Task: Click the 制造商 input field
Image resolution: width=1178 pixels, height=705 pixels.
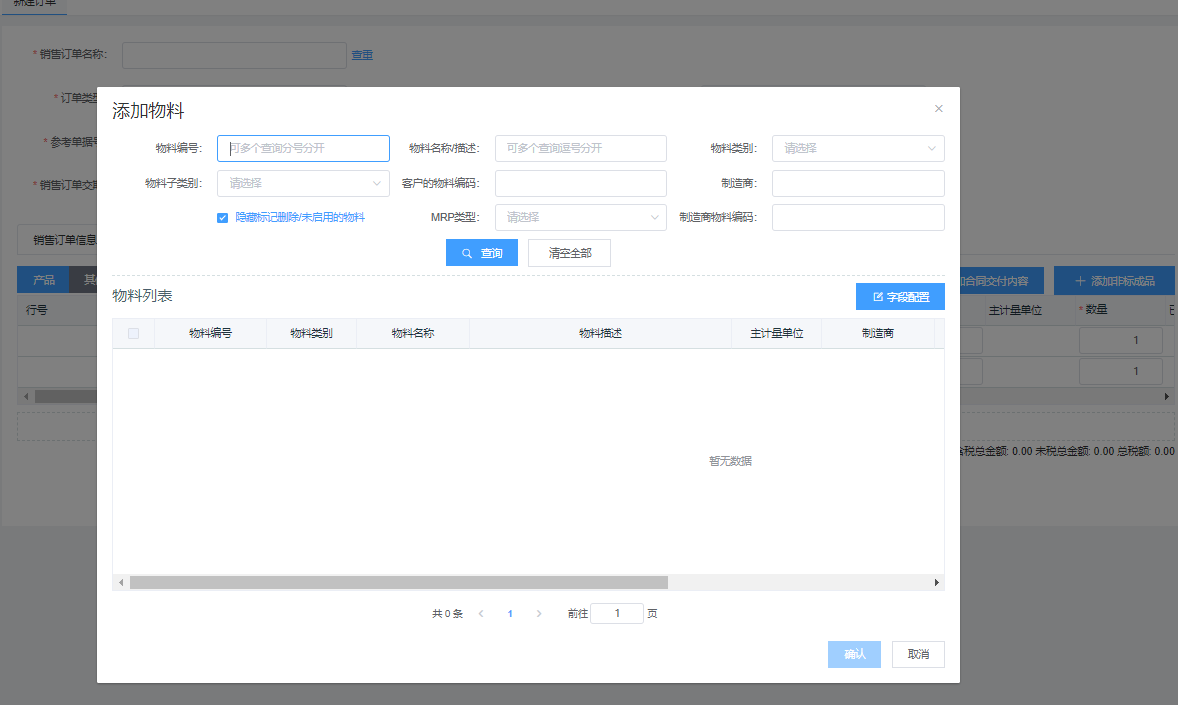Action: tap(857, 183)
